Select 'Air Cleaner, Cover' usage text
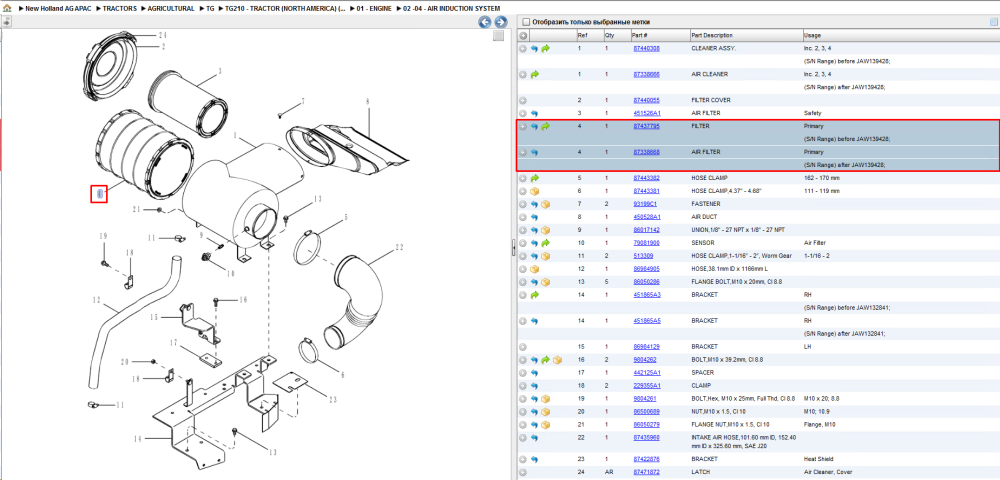1000x480 pixels. click(827, 472)
